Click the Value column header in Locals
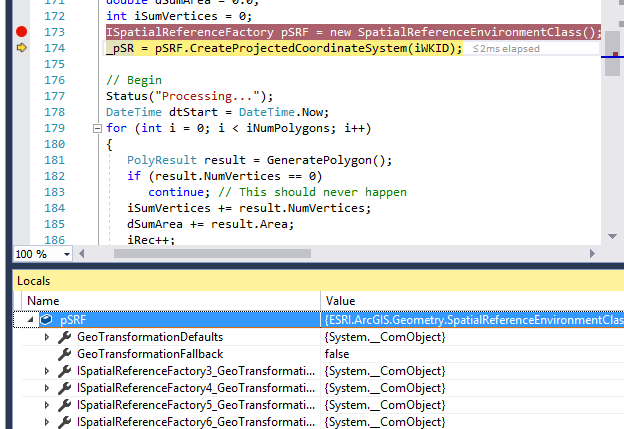This screenshot has width=624, height=429. tap(472, 301)
